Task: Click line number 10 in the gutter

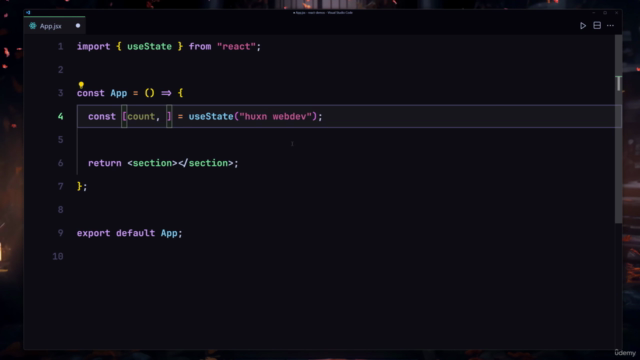Action: 58,256
